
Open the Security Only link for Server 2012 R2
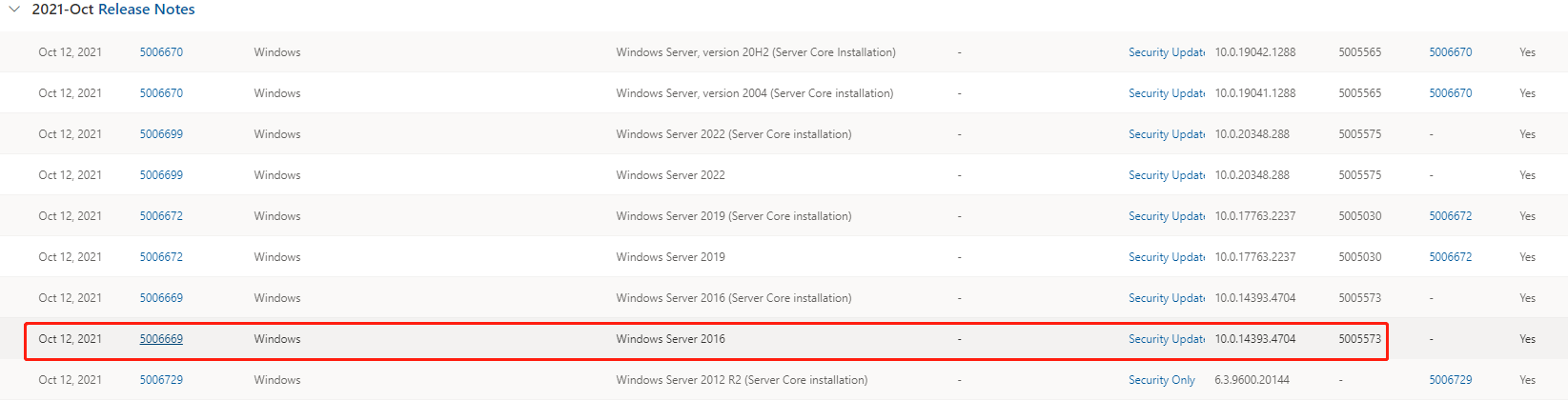click(1161, 380)
